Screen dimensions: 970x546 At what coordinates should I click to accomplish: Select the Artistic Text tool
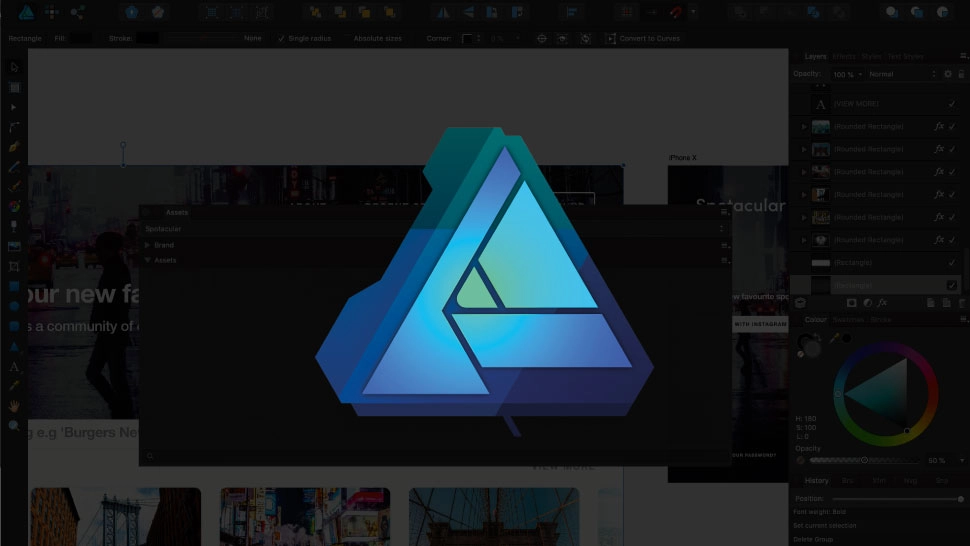pos(14,366)
